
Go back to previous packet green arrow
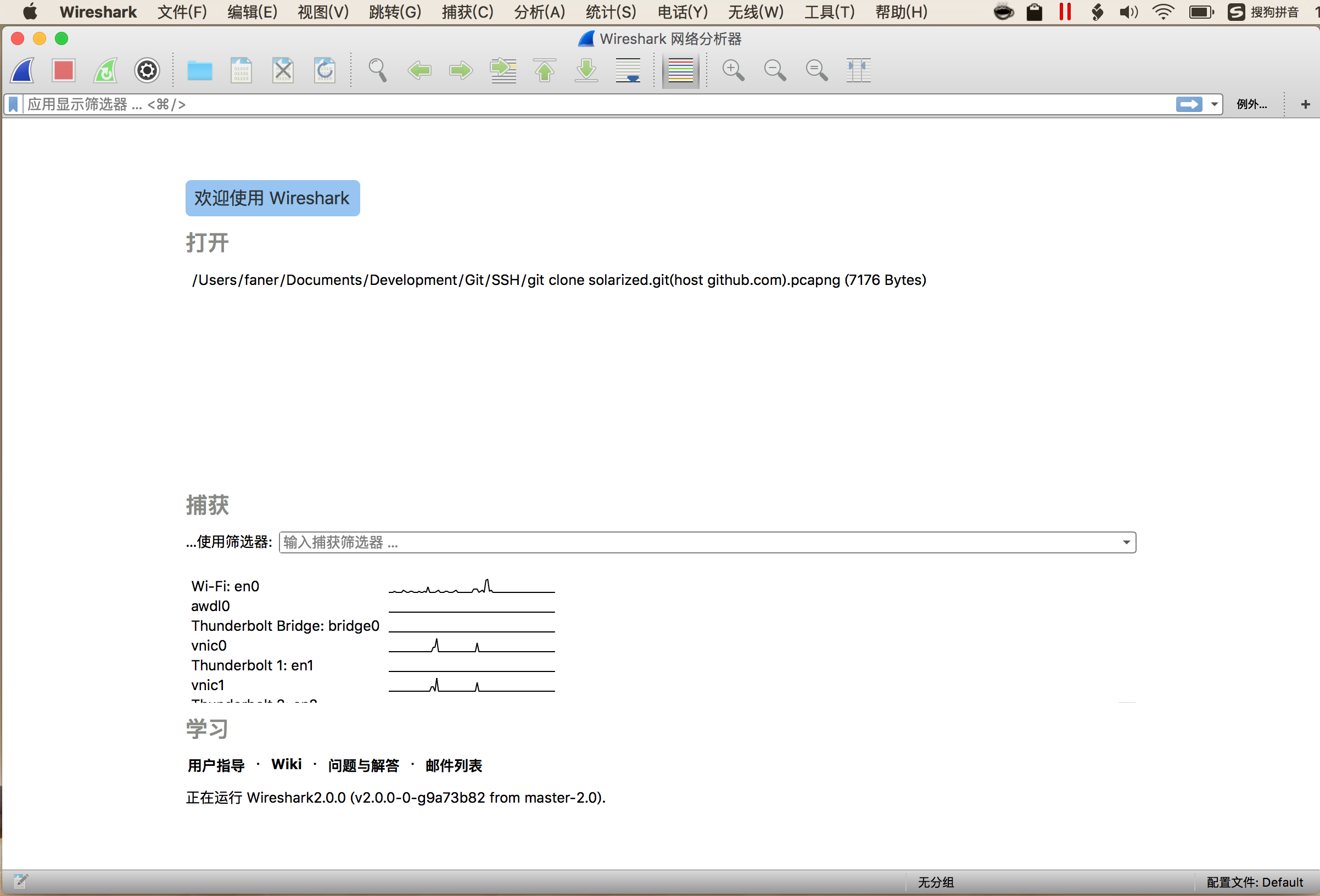click(x=419, y=70)
